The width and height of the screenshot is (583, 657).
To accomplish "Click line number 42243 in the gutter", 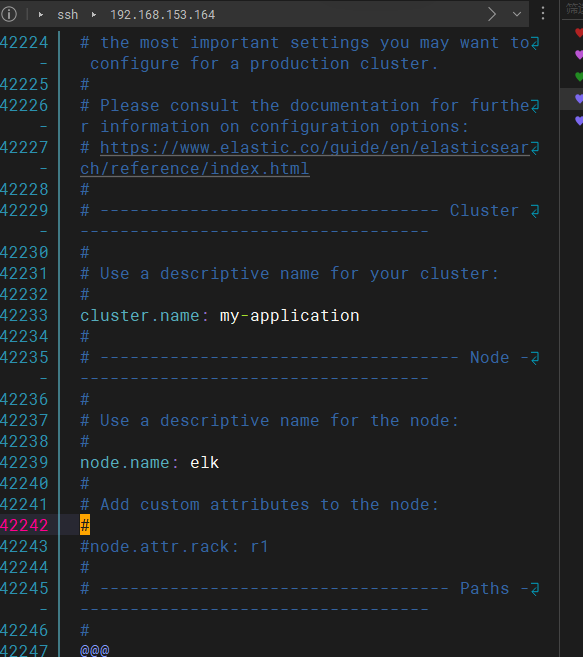I will [x=24, y=546].
